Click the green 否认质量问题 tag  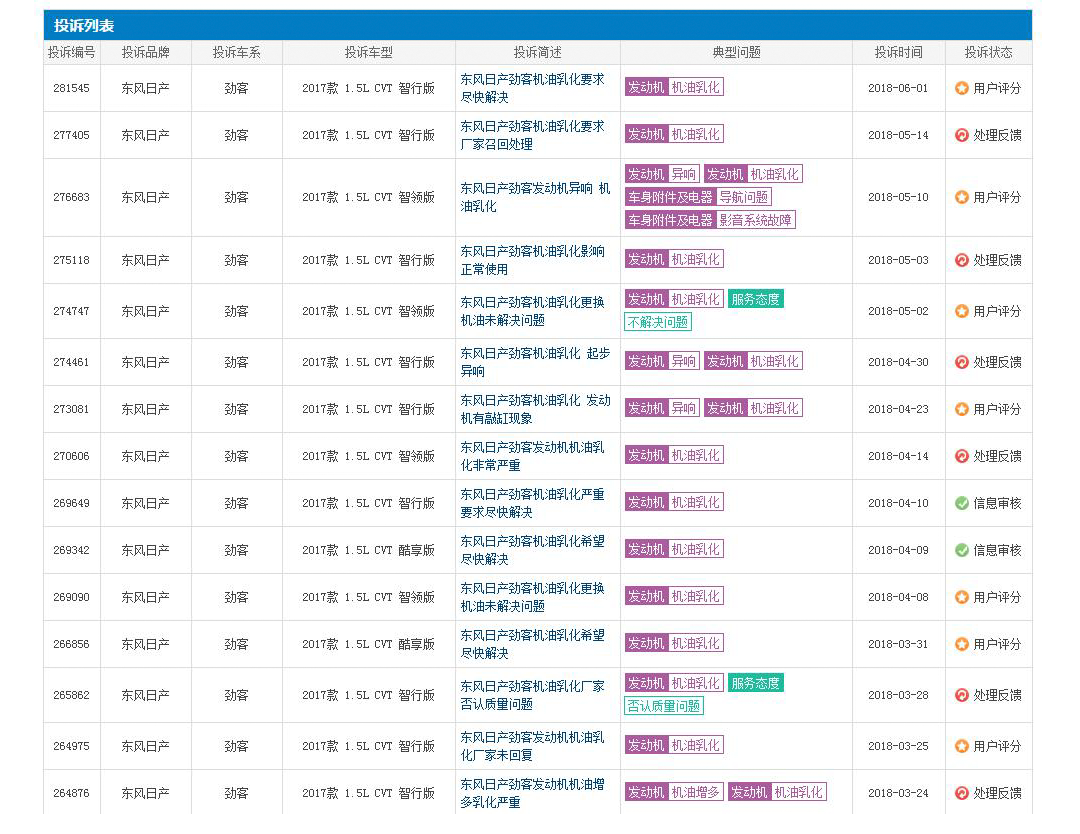click(664, 706)
